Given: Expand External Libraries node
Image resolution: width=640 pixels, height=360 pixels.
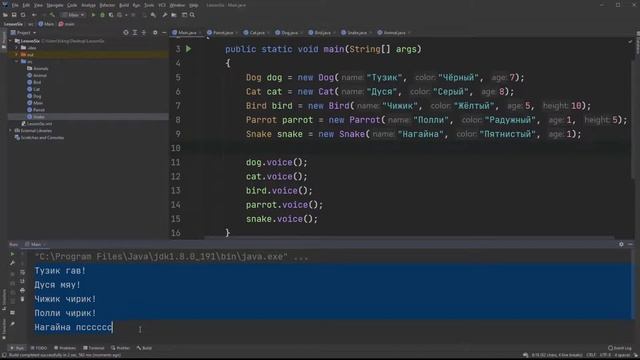Looking at the screenshot, I should 11,131.
